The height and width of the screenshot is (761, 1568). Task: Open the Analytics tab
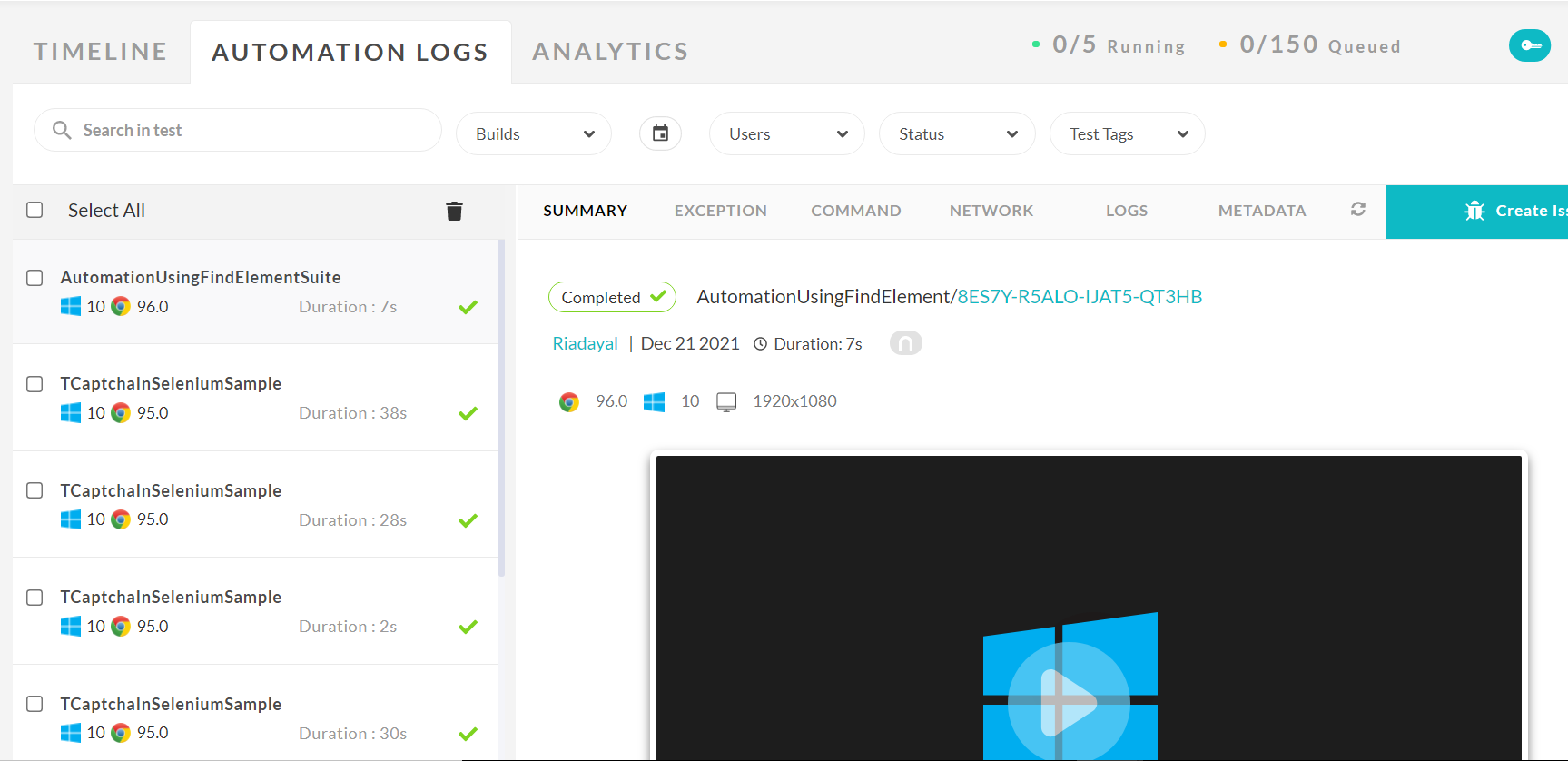tap(610, 52)
